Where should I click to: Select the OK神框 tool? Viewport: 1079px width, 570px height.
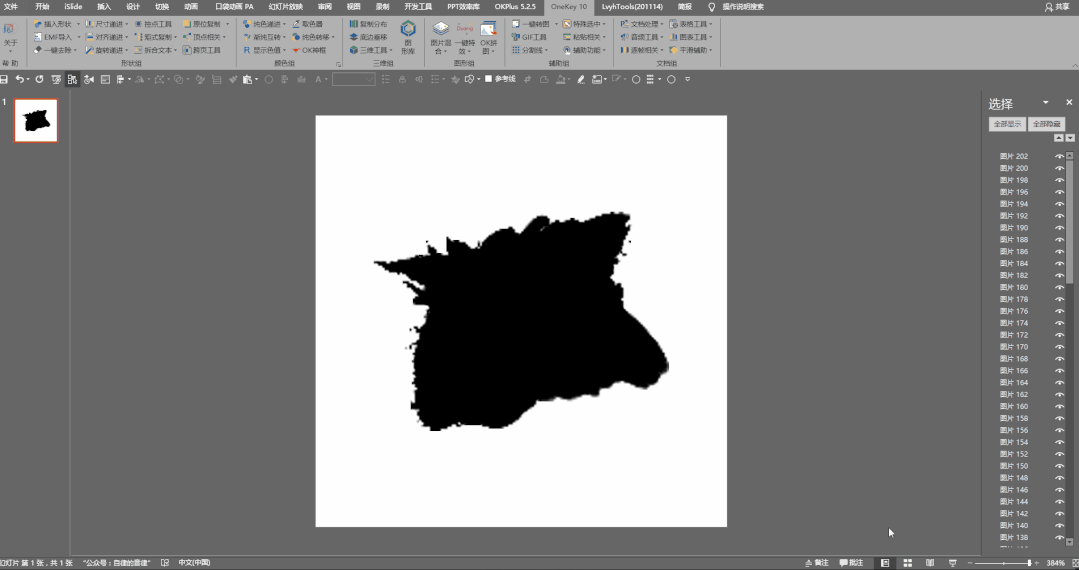pos(309,50)
